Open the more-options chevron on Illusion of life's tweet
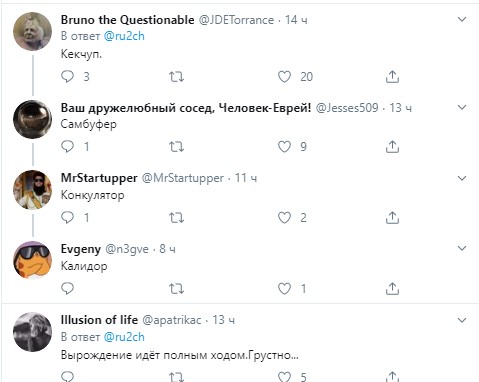This screenshot has height=382, width=479. point(462,320)
